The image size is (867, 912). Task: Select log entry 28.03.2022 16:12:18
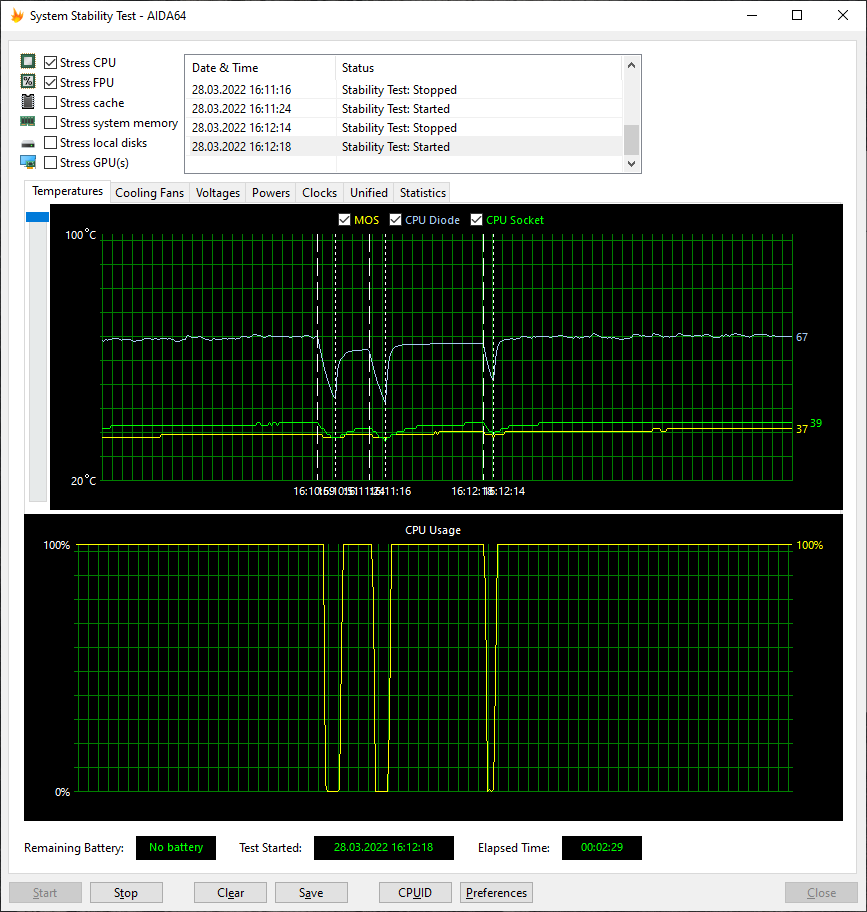(x=404, y=147)
